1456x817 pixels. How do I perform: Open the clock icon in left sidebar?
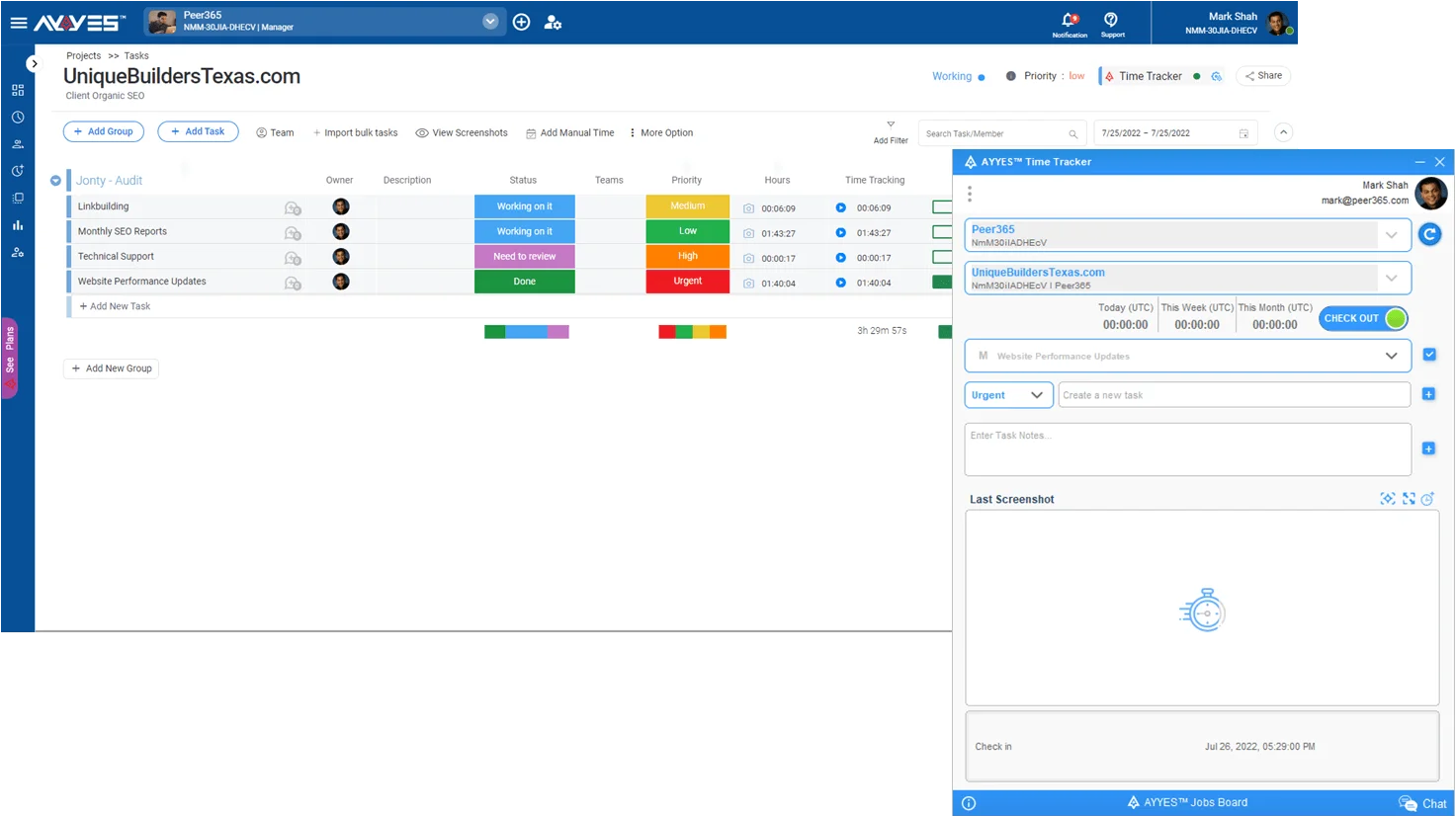point(18,117)
